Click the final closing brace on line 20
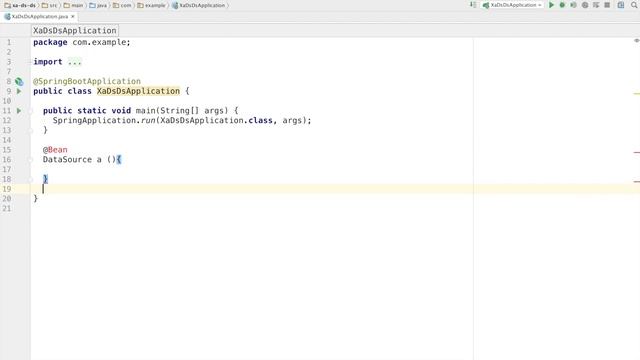 click(36, 198)
